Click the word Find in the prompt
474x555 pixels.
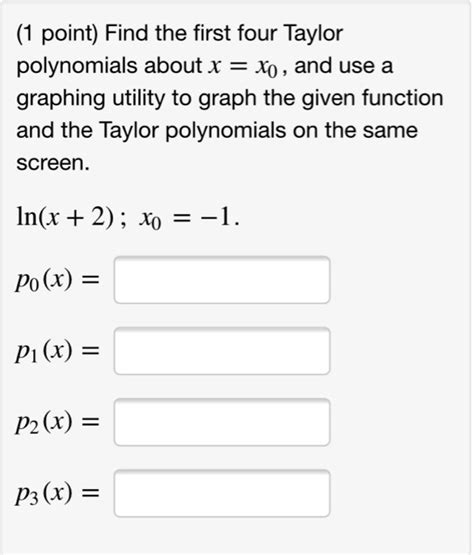(x=126, y=33)
